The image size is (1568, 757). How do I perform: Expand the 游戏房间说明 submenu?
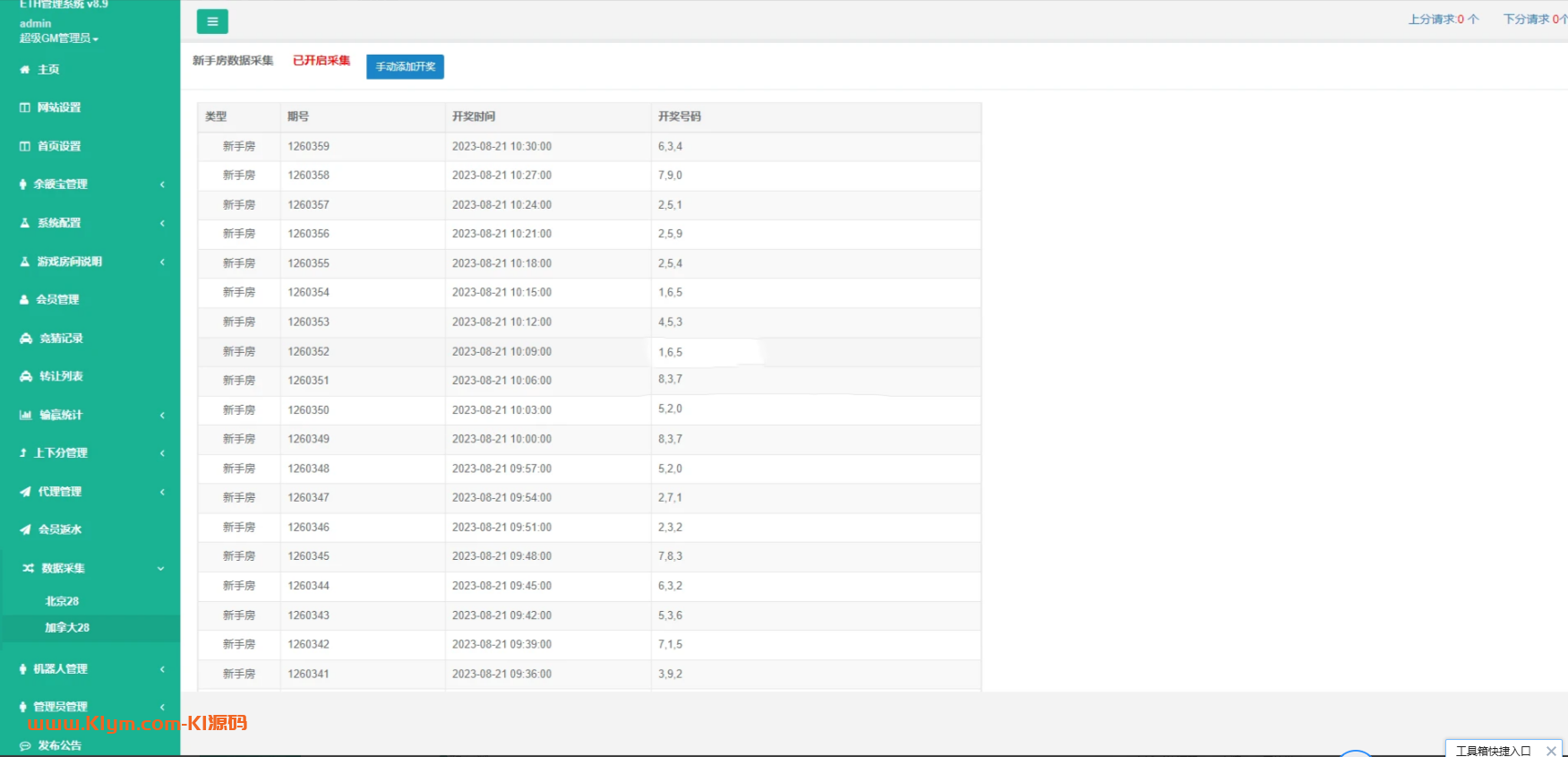pos(162,262)
